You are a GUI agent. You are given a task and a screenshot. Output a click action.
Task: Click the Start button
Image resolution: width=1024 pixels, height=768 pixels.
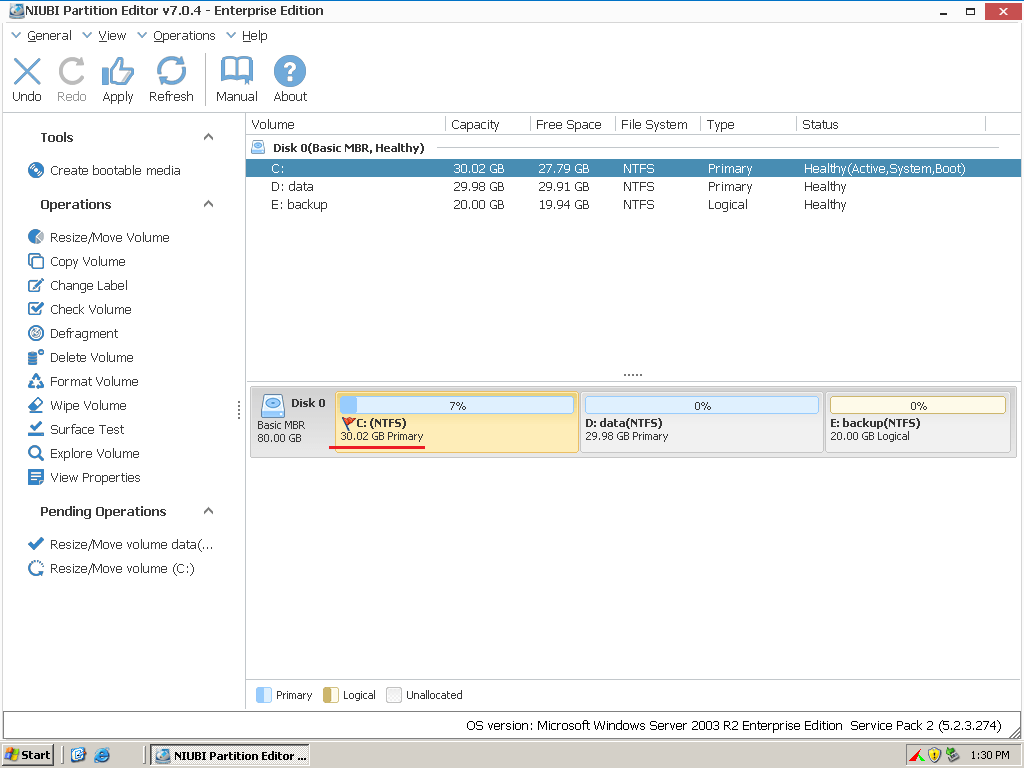click(x=27, y=755)
